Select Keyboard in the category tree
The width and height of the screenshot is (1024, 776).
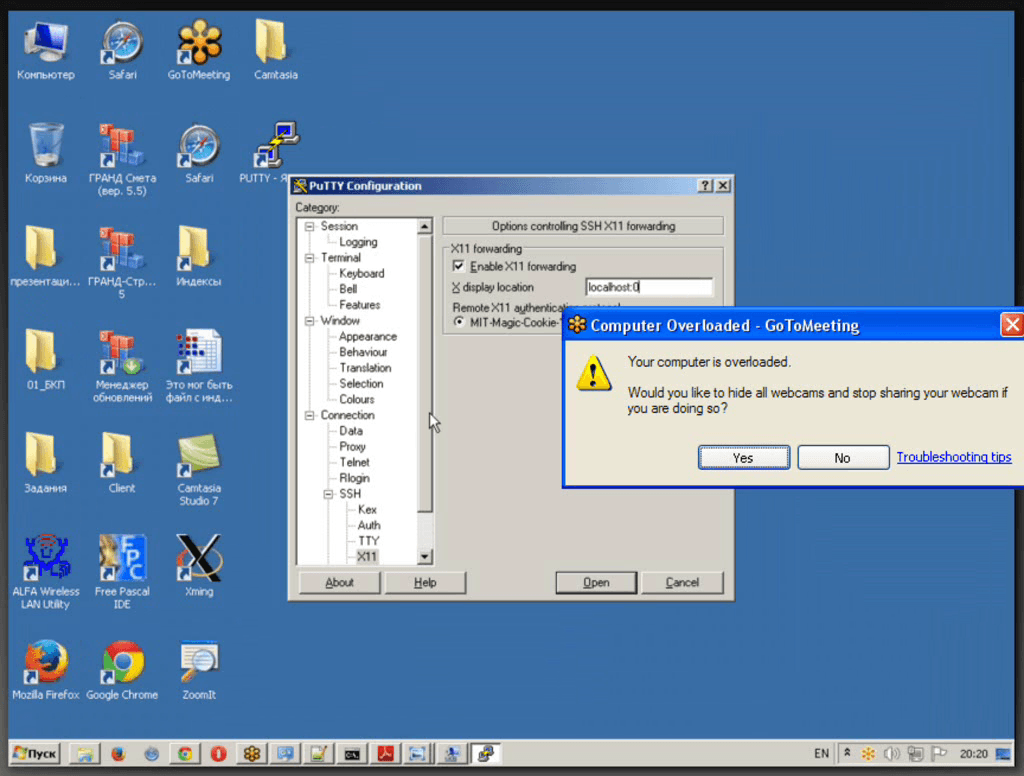click(x=362, y=273)
